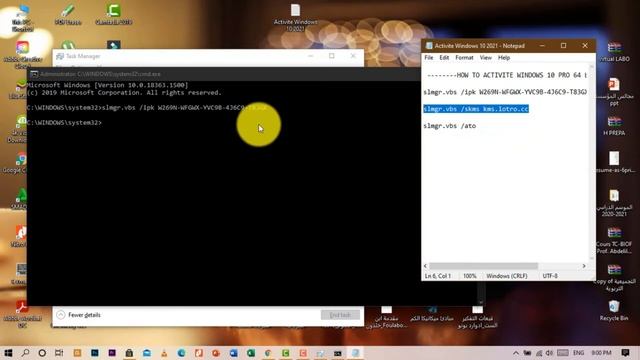Select the Adobe Creative Cloud desktop icon
Image resolution: width=640 pixels, height=360 pixels.
coord(22,54)
